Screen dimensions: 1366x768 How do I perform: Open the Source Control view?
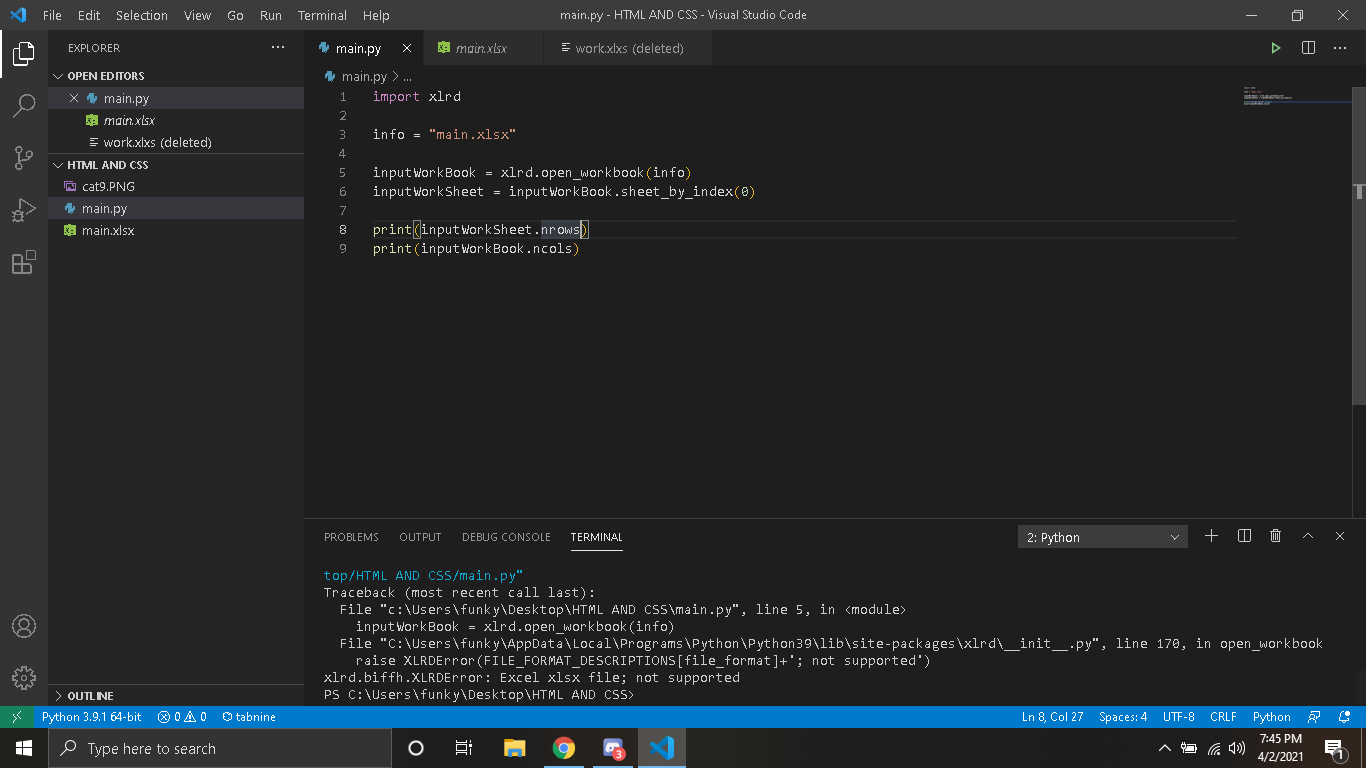click(24, 158)
